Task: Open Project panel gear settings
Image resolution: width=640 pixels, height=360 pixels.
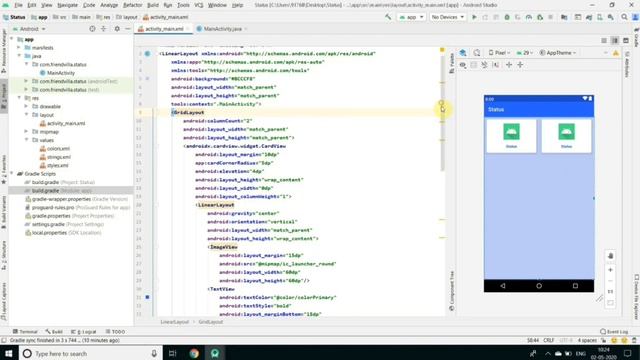Action: tap(117, 29)
